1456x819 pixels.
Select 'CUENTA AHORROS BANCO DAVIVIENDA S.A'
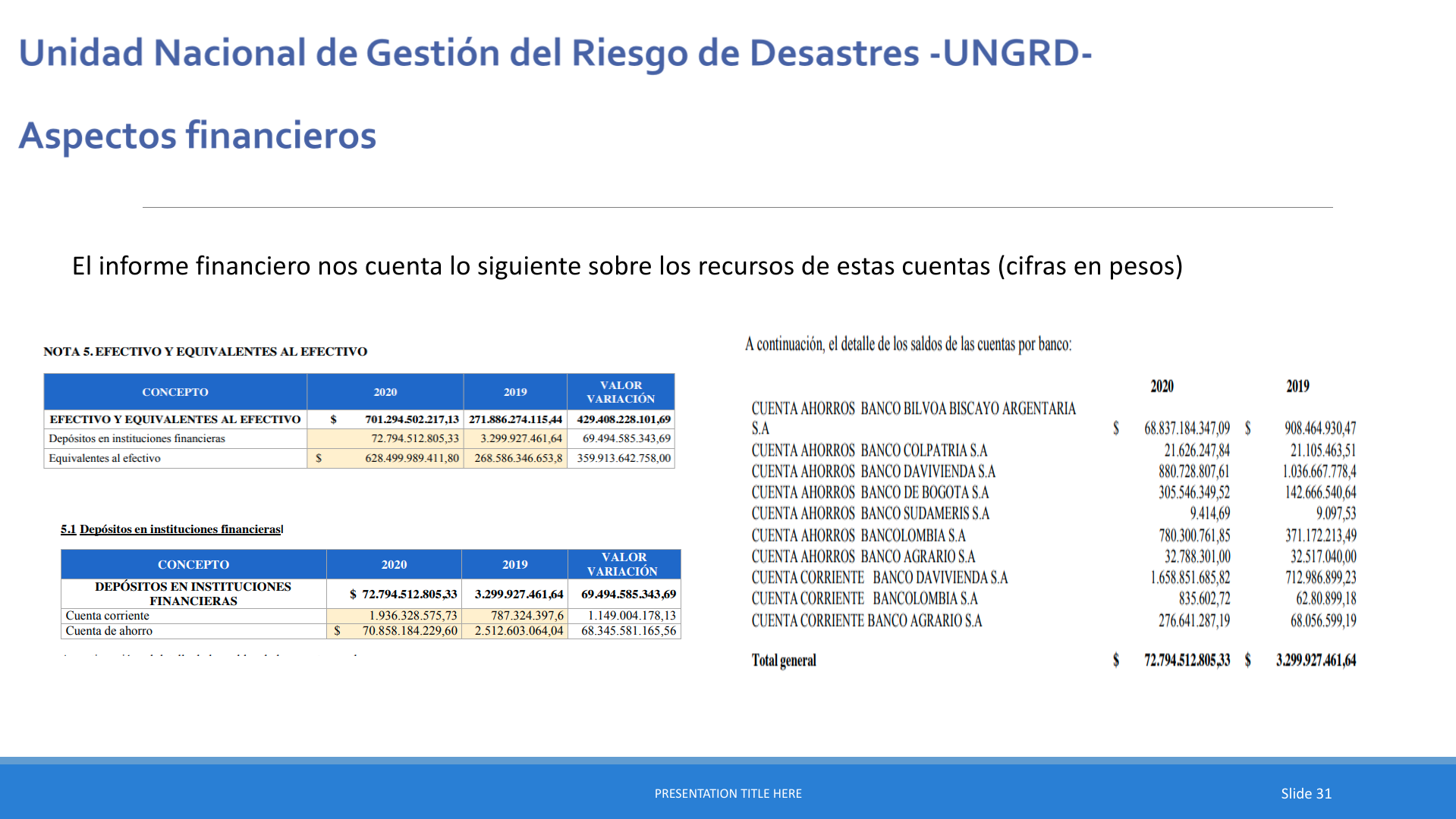click(873, 472)
